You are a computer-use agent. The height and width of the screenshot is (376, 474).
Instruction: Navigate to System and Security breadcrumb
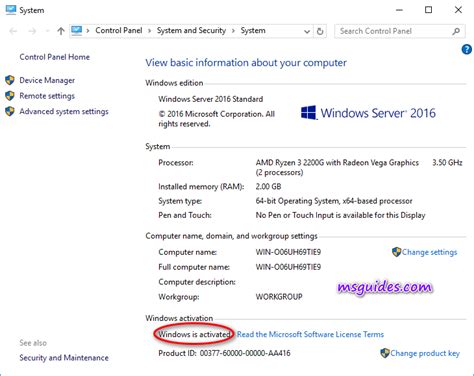pos(191,31)
